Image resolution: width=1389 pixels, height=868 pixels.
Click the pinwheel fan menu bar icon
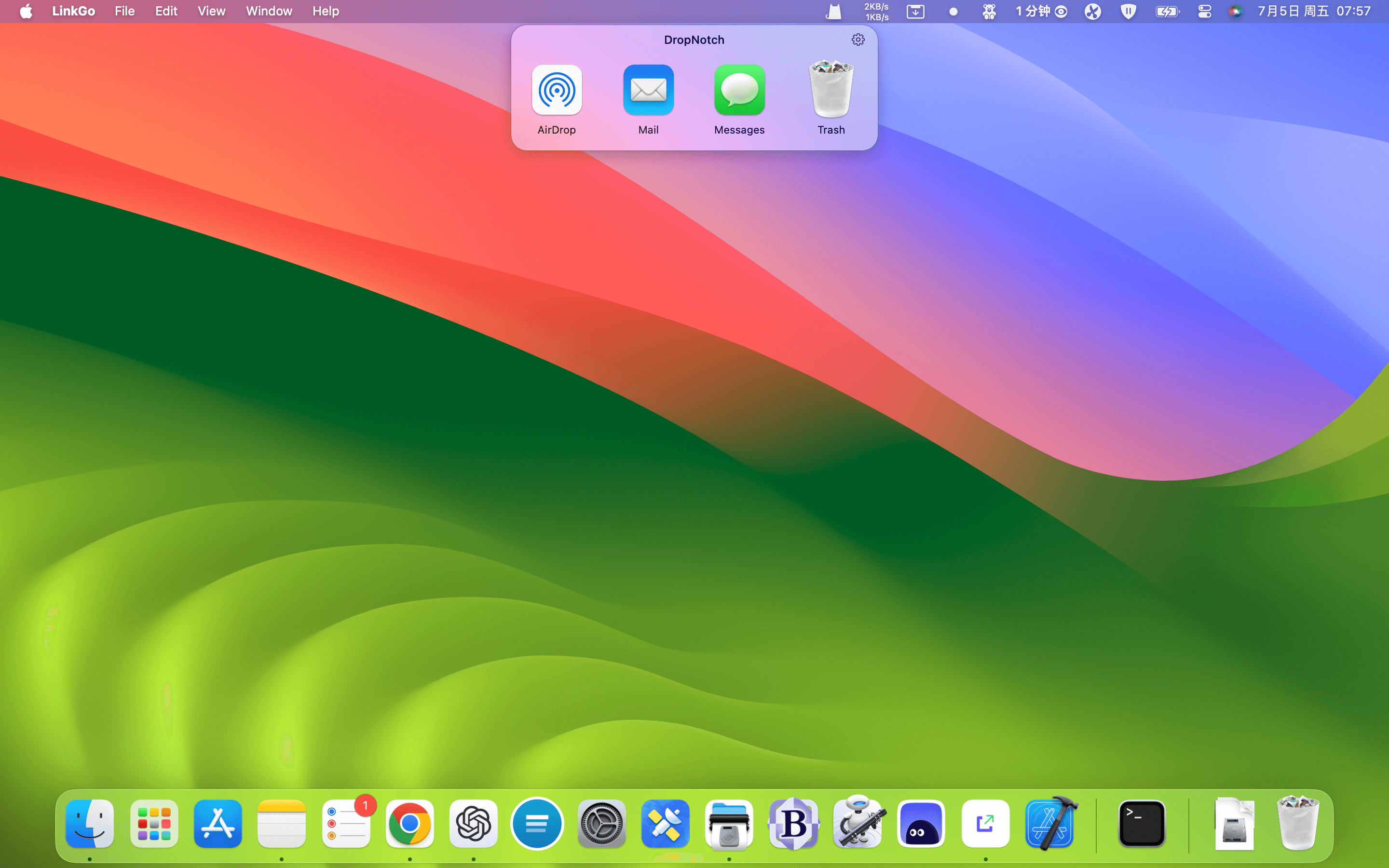(x=1093, y=12)
